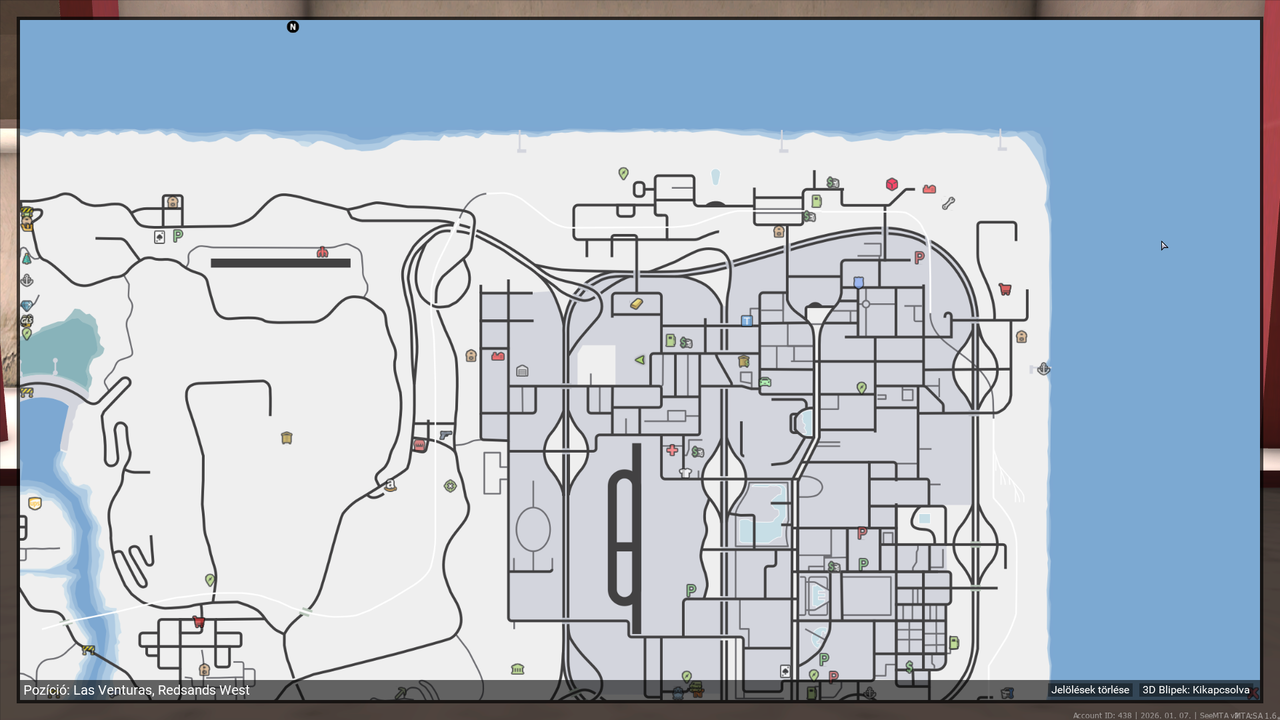
Task: Click the white t-shirt clothing blip
Action: point(685,472)
